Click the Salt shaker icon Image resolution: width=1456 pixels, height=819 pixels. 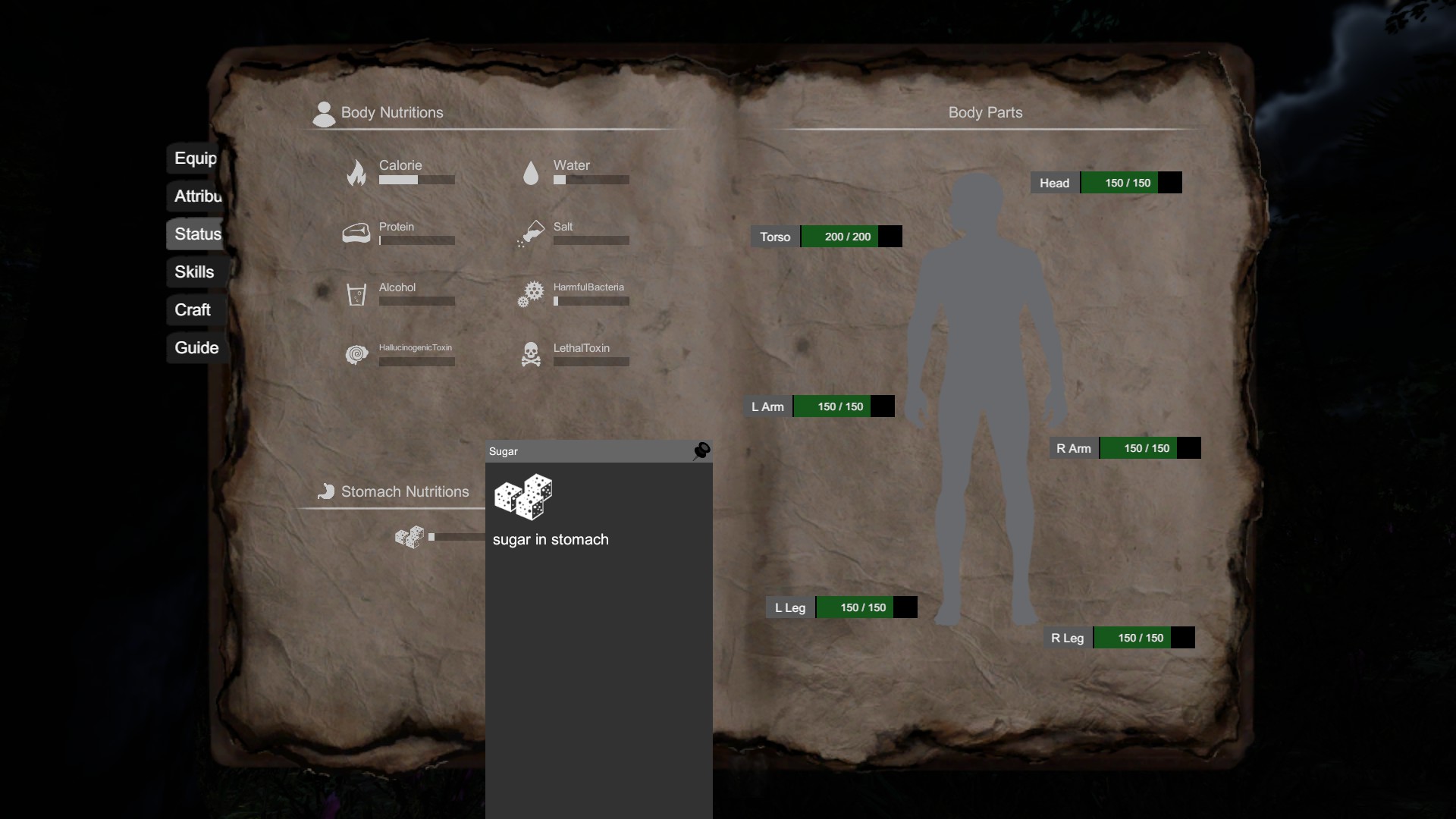pos(531,233)
